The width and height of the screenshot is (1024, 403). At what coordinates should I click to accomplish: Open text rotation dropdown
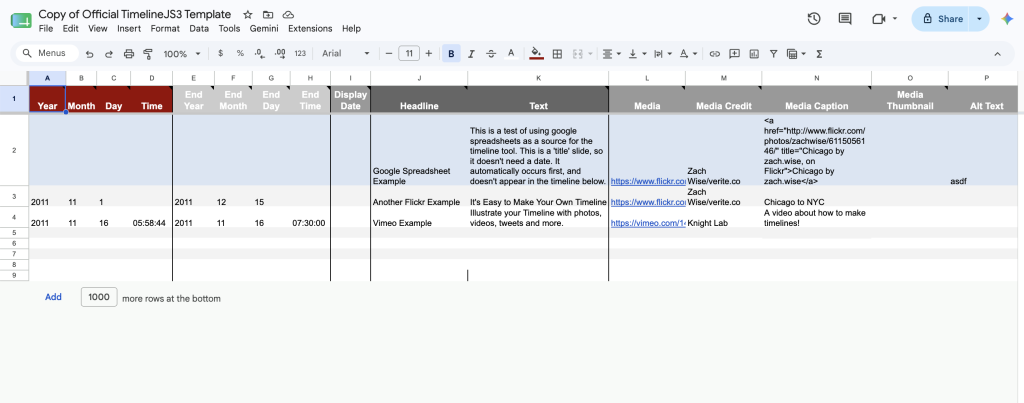pyautogui.click(x=688, y=54)
